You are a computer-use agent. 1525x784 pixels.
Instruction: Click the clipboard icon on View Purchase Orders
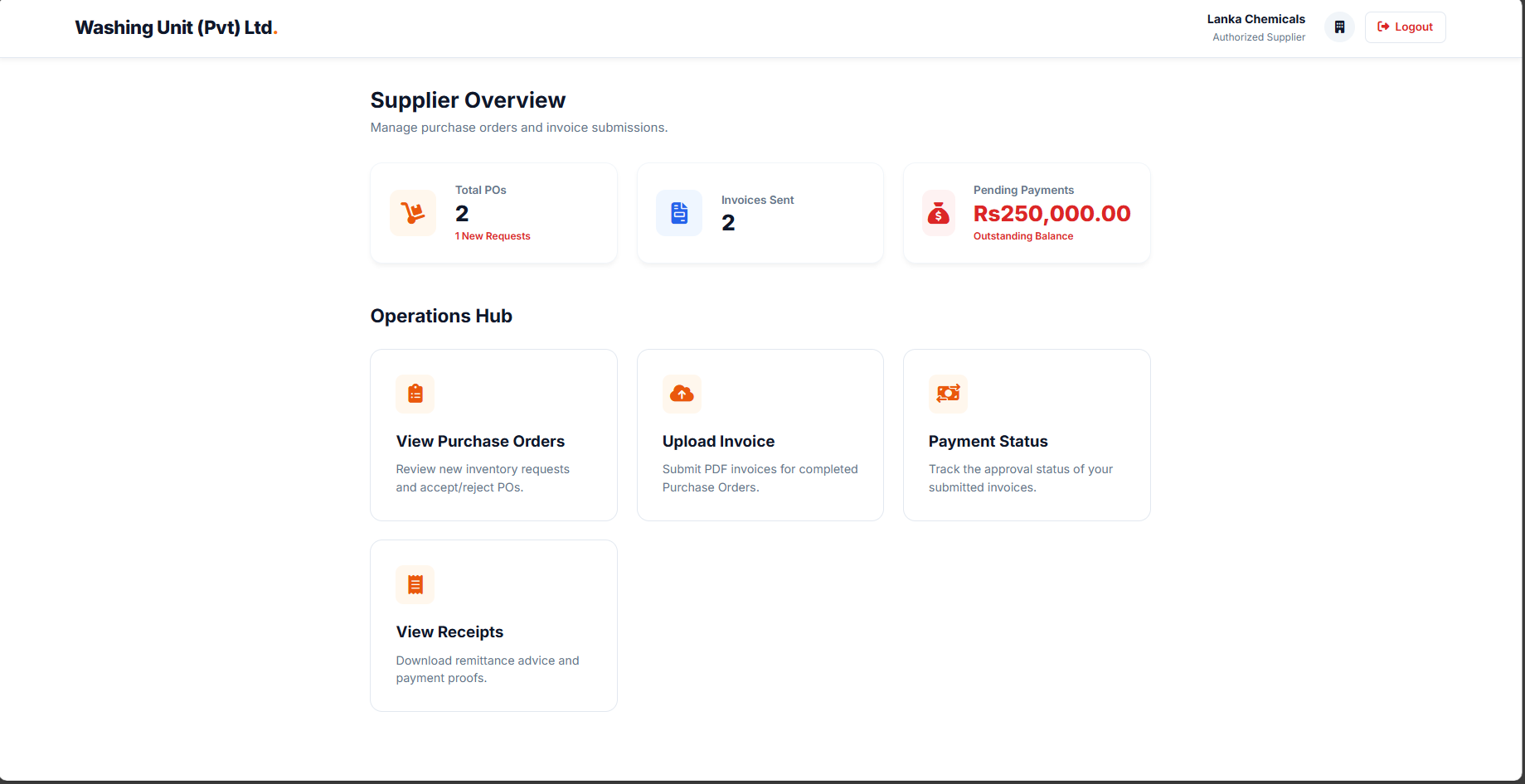point(415,394)
